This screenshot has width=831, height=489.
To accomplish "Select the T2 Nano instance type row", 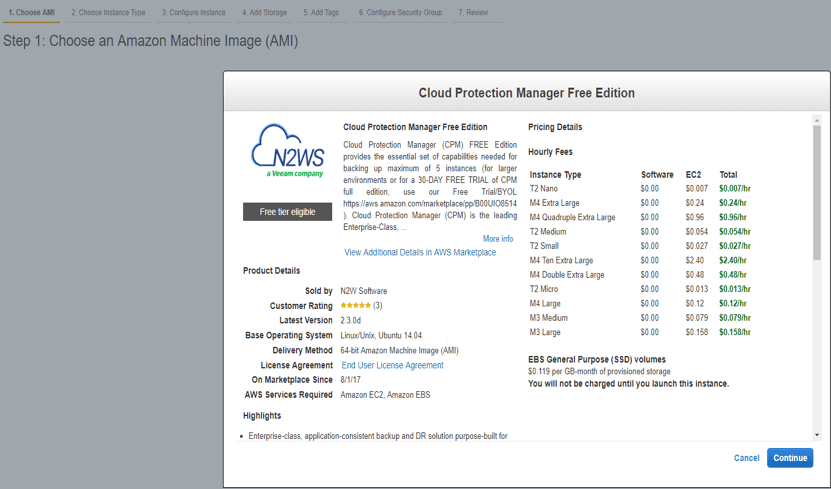I will [x=640, y=189].
